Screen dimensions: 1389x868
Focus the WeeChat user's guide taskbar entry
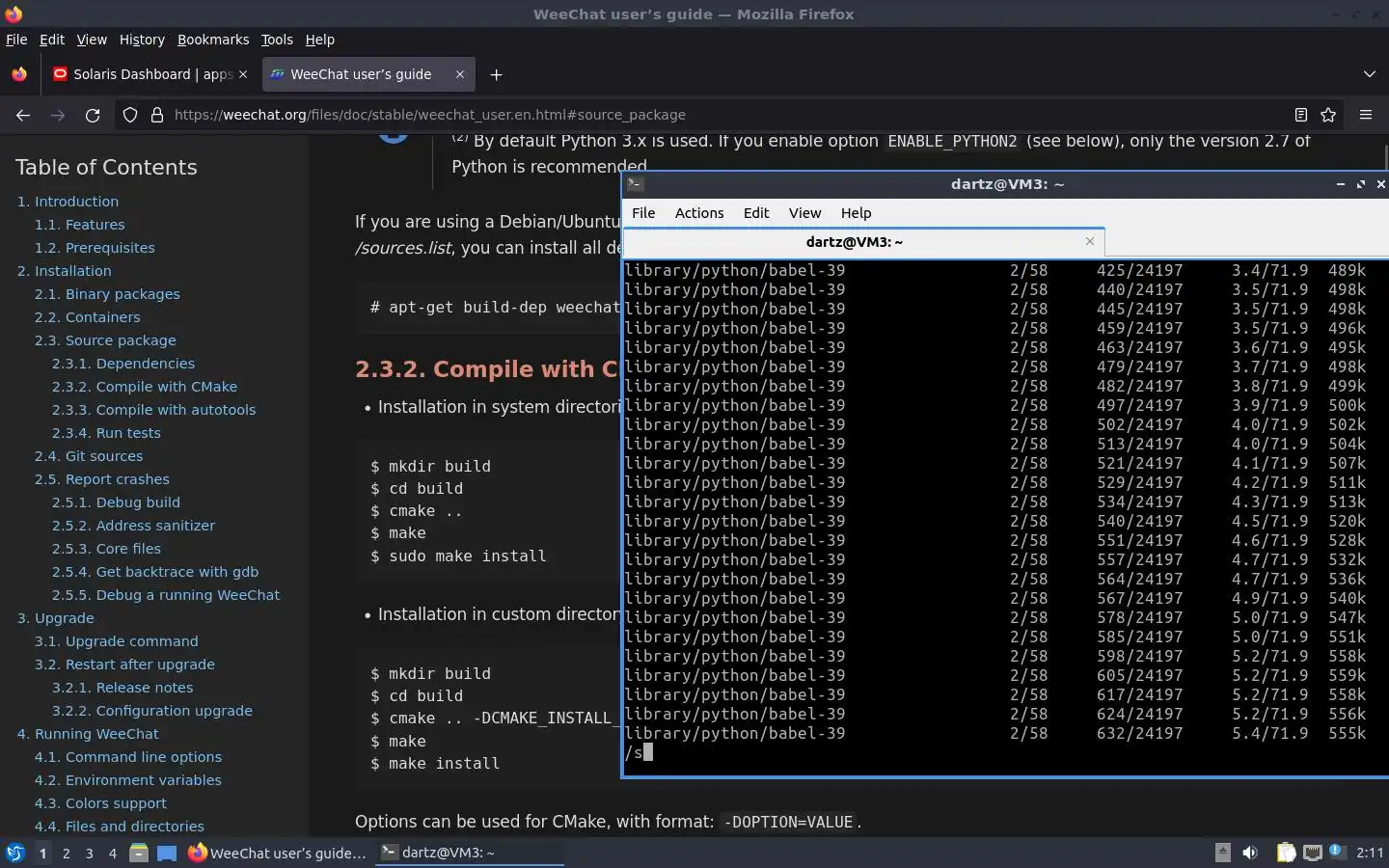pyautogui.click(x=277, y=853)
